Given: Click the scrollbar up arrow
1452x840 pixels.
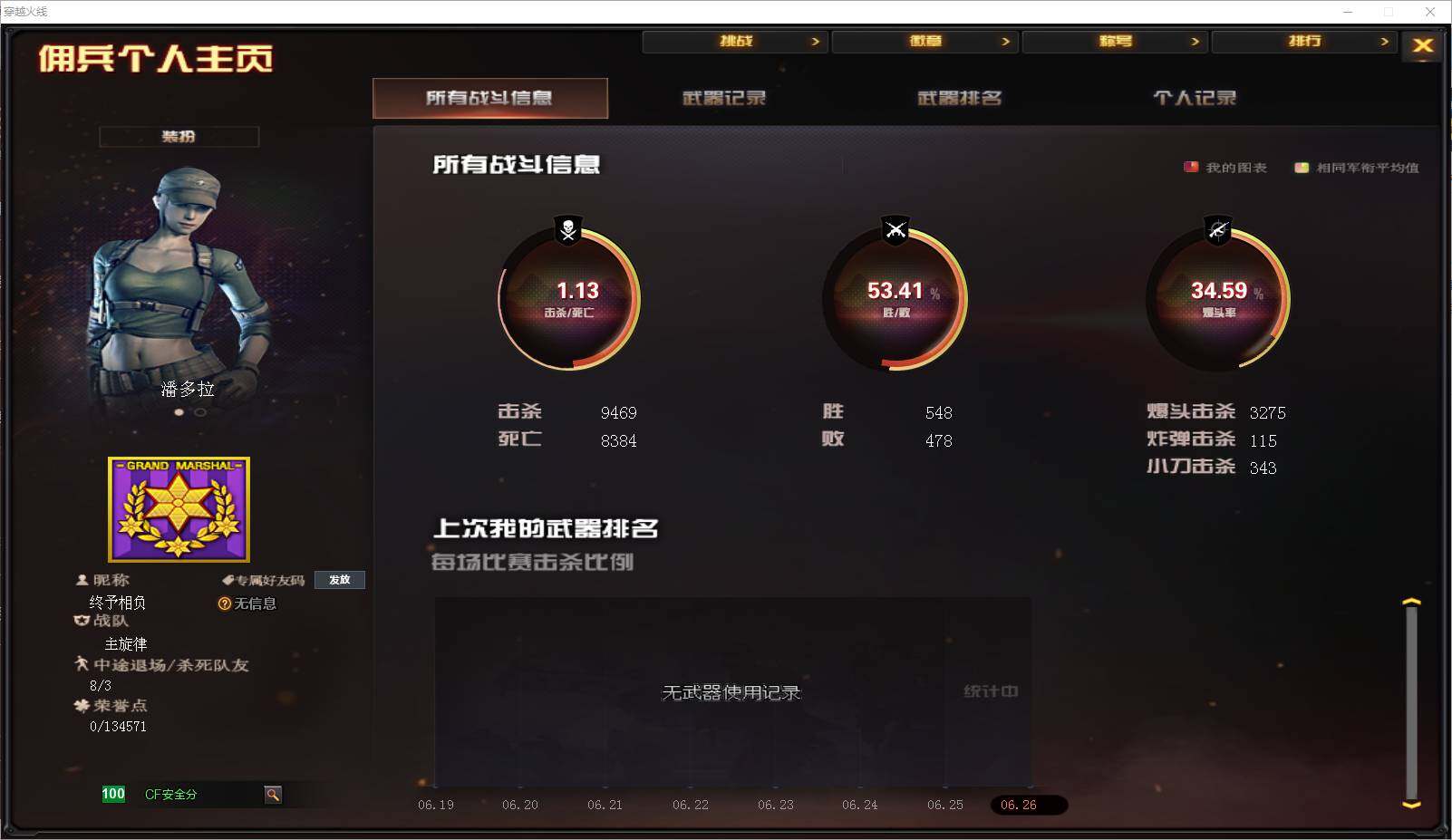Looking at the screenshot, I should 1411,602.
